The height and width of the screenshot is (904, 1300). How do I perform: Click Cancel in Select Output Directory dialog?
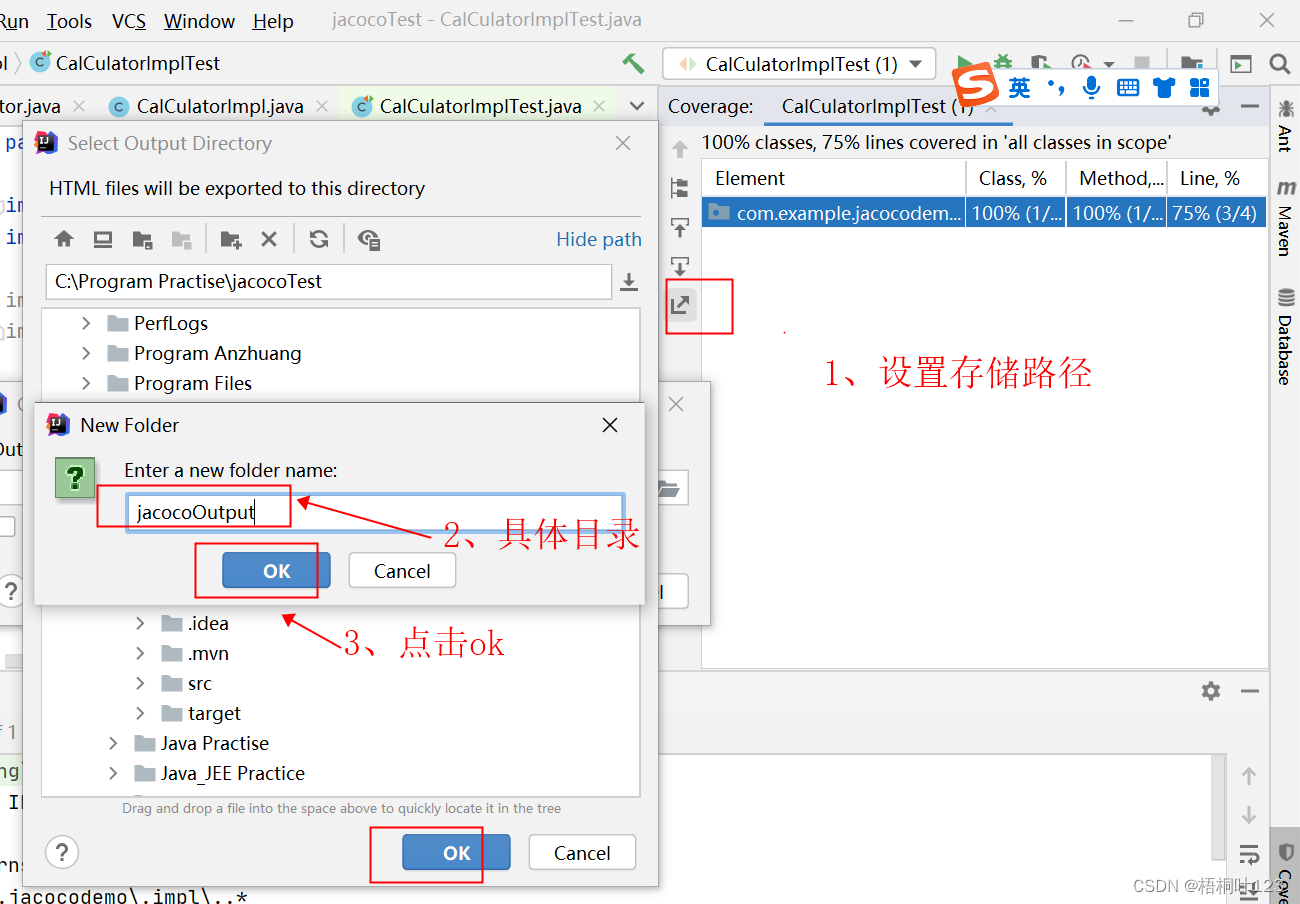click(x=582, y=853)
